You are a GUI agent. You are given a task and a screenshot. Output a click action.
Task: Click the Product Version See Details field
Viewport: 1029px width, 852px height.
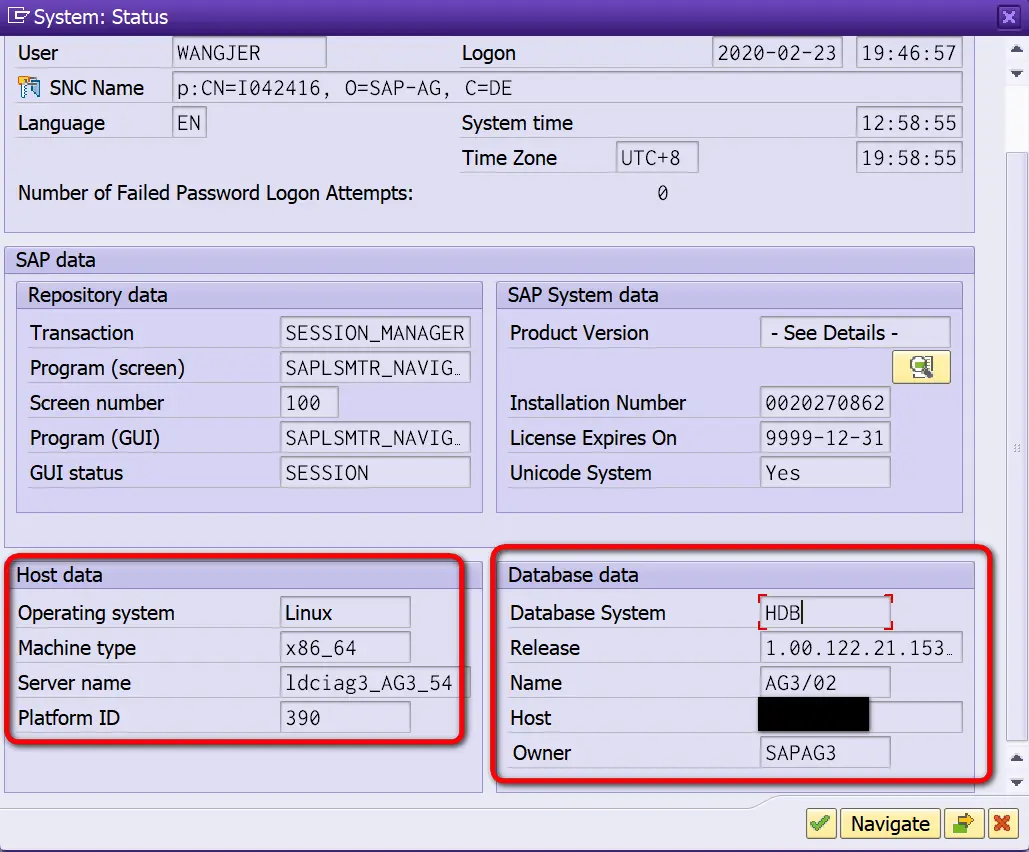[855, 333]
